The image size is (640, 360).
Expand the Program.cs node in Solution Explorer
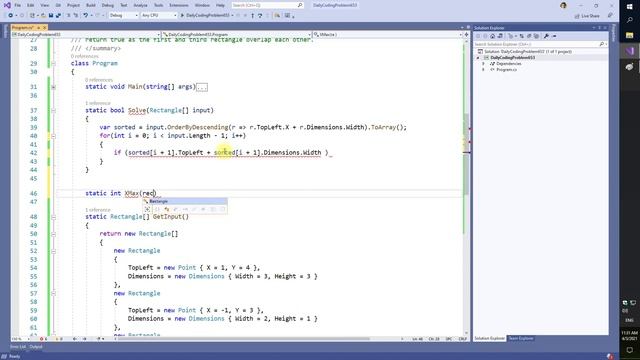483,70
